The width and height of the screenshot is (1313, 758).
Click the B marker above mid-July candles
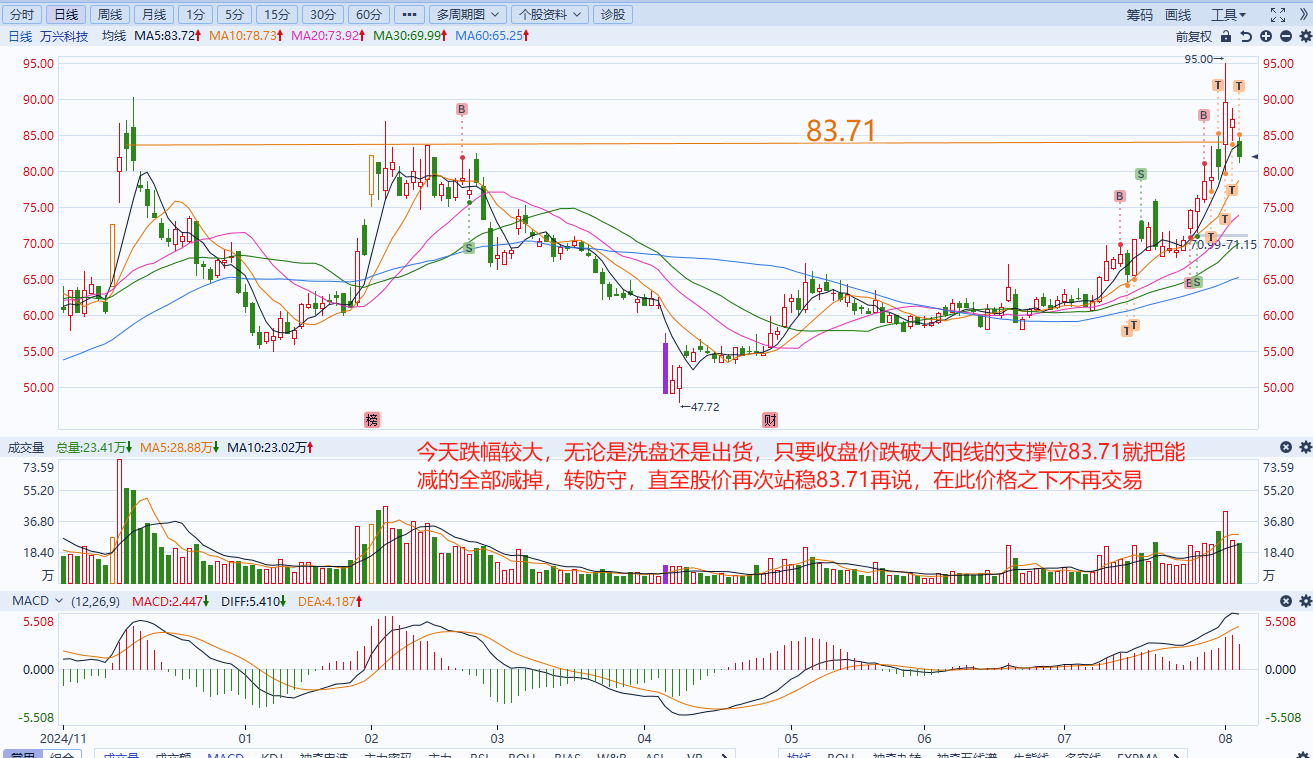pyautogui.click(x=1120, y=197)
